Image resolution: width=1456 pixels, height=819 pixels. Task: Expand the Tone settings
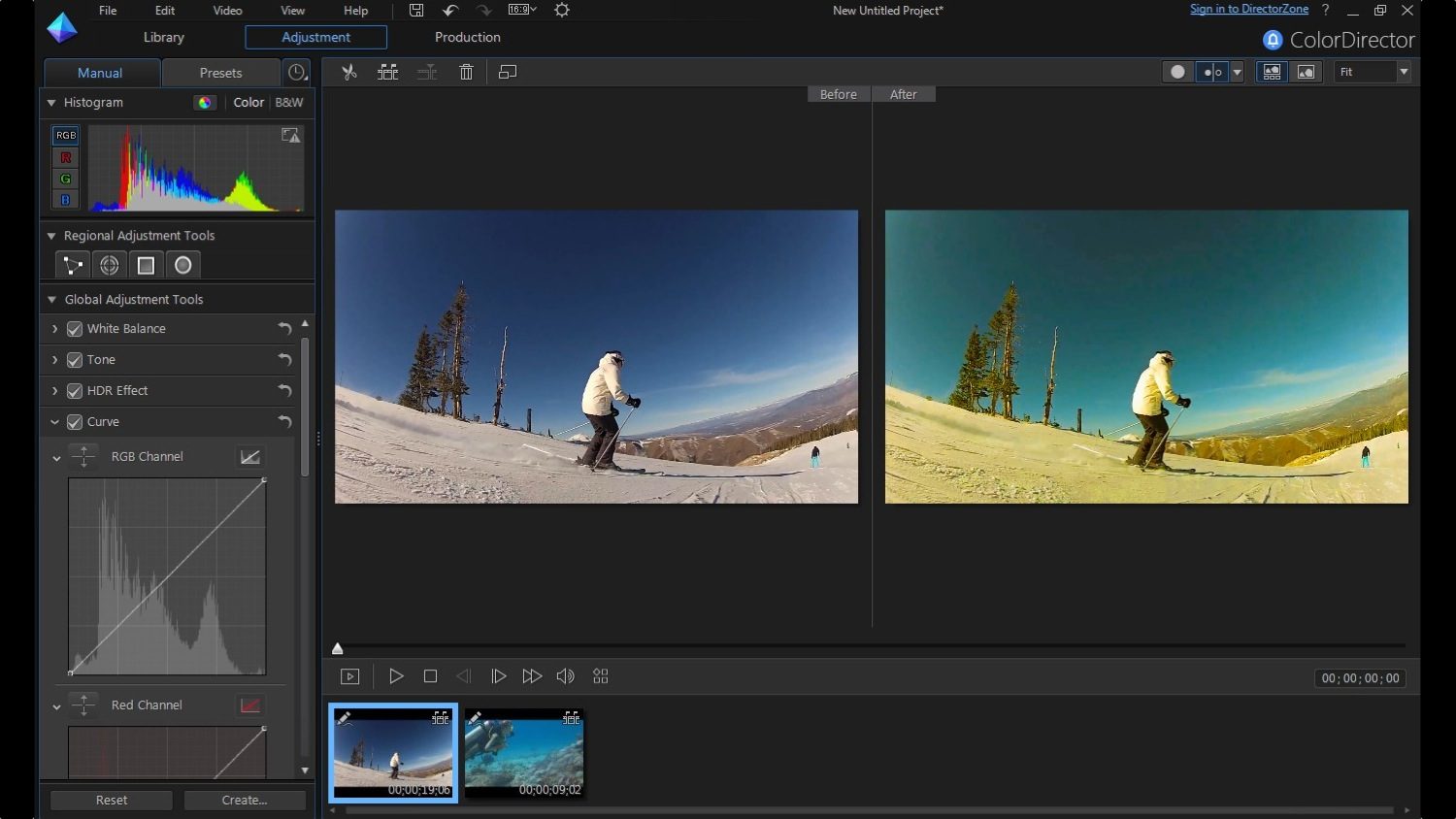coord(54,360)
